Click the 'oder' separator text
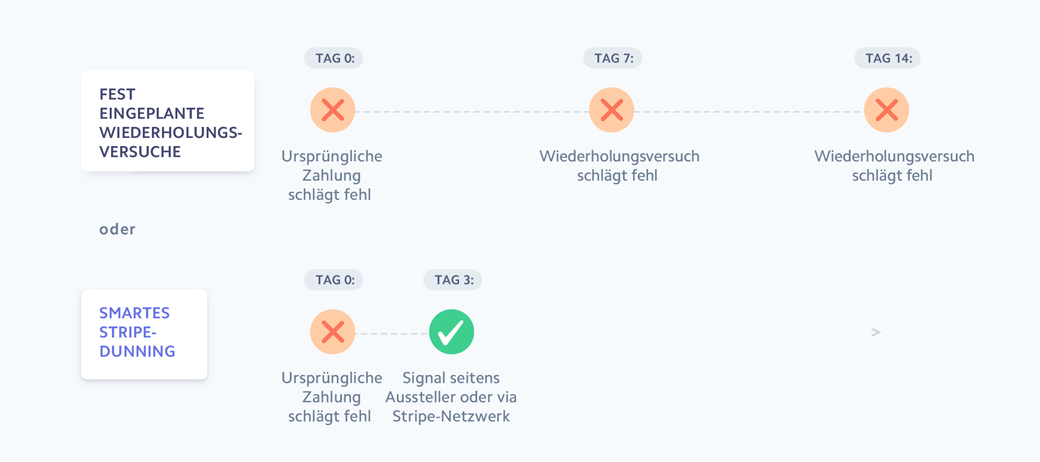 (117, 229)
